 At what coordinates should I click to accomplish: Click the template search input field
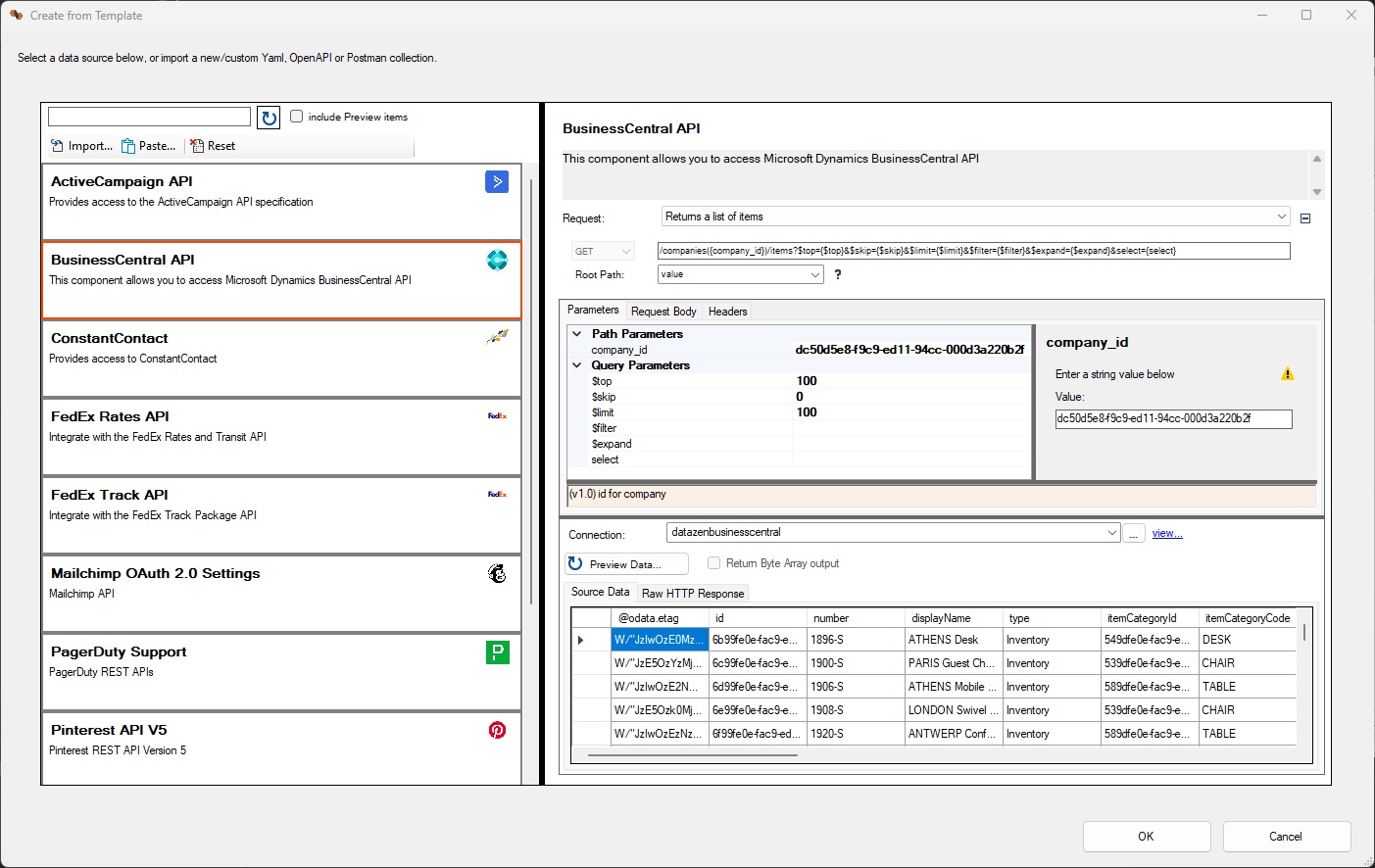click(149, 117)
